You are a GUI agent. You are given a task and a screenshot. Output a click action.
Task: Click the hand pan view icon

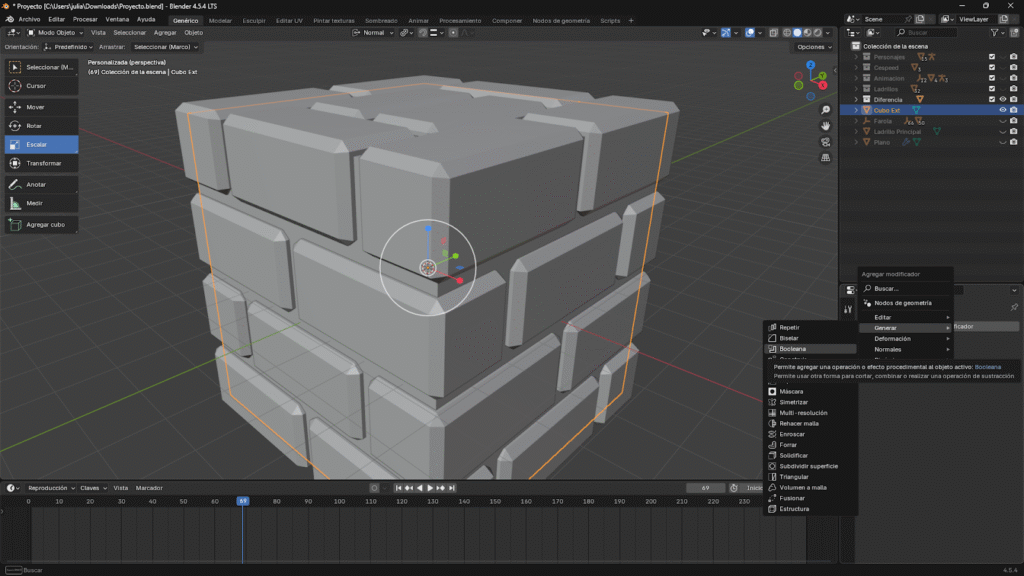(x=825, y=126)
